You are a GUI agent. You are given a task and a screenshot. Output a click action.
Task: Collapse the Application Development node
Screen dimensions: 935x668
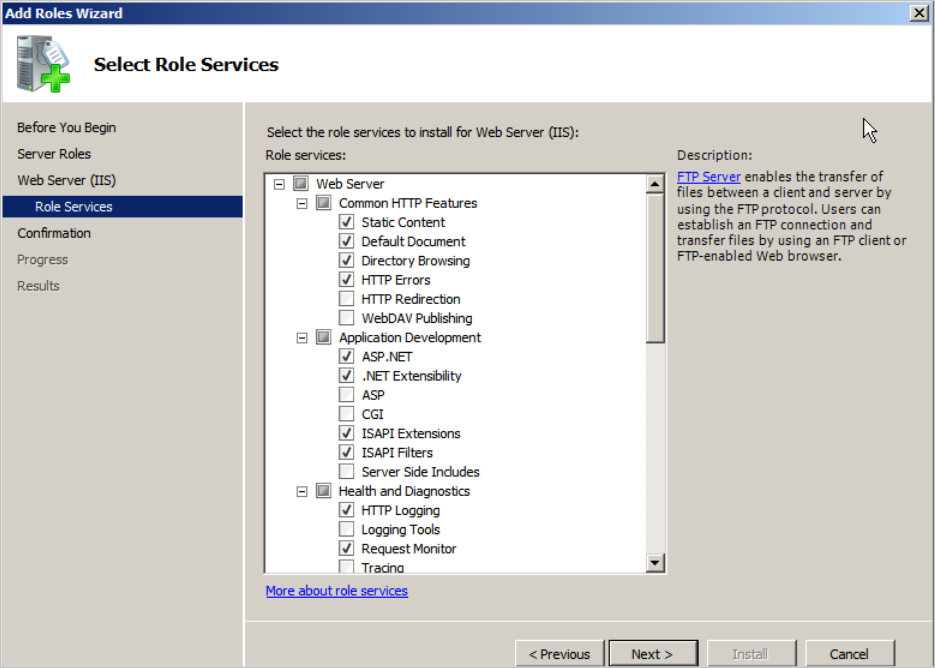click(302, 338)
